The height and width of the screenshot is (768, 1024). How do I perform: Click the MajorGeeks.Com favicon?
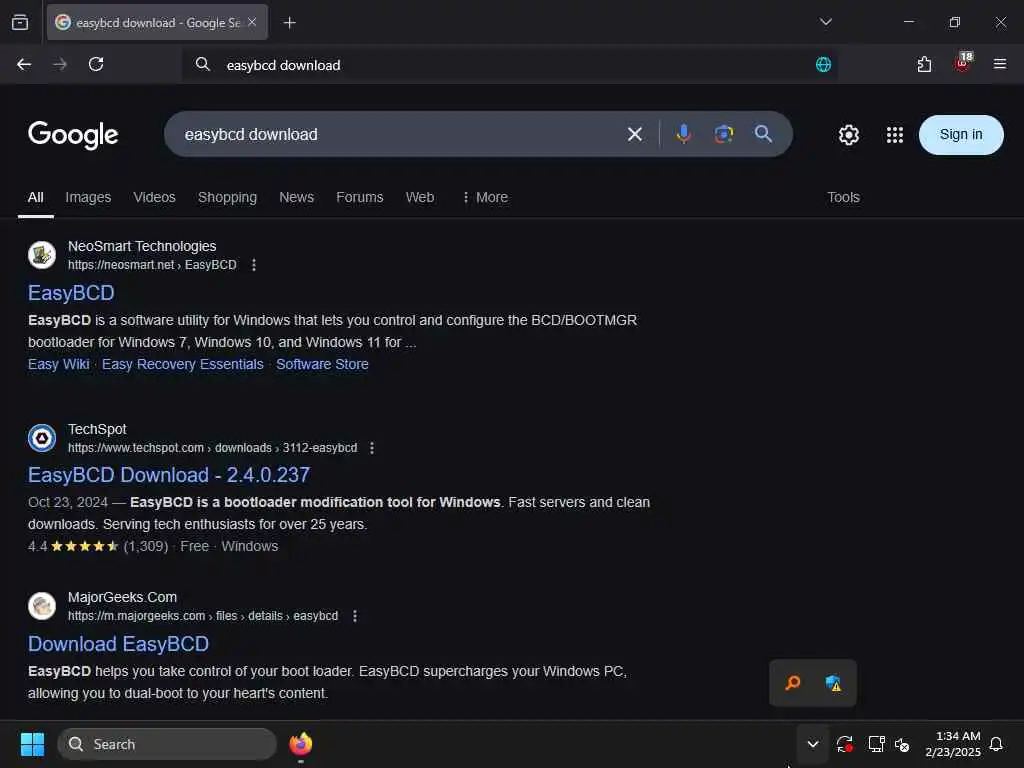[x=42, y=606]
